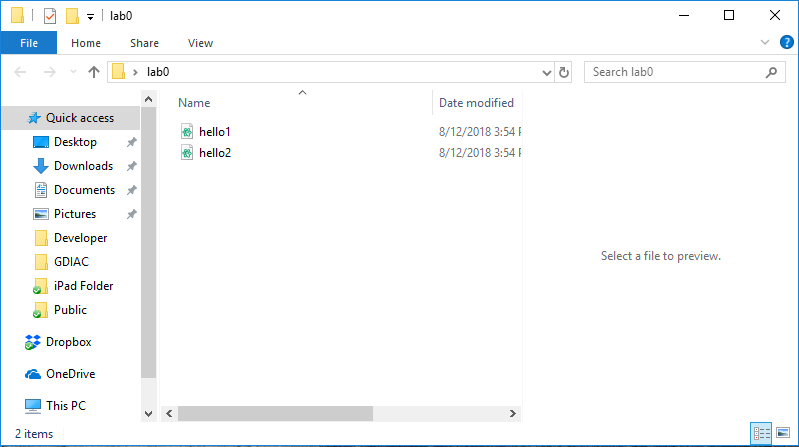Open the Recent locations dropdown arrow
799x447 pixels.
(x=73, y=72)
